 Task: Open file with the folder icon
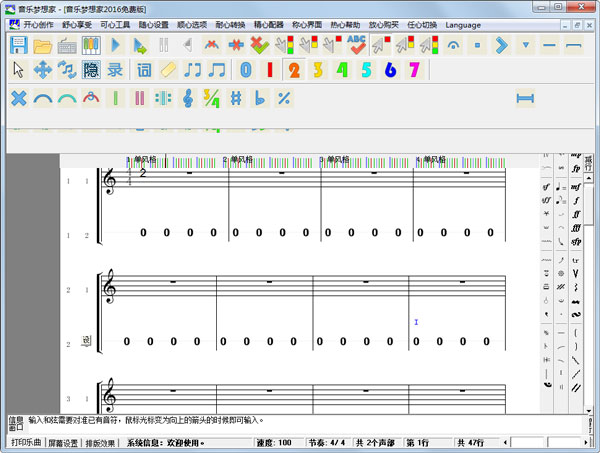point(42,46)
